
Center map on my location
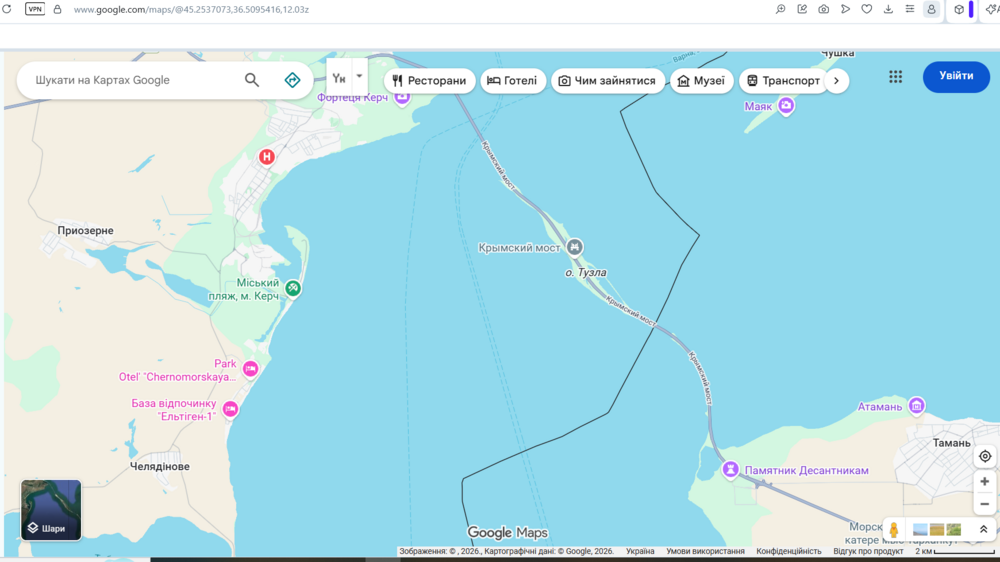(x=985, y=456)
